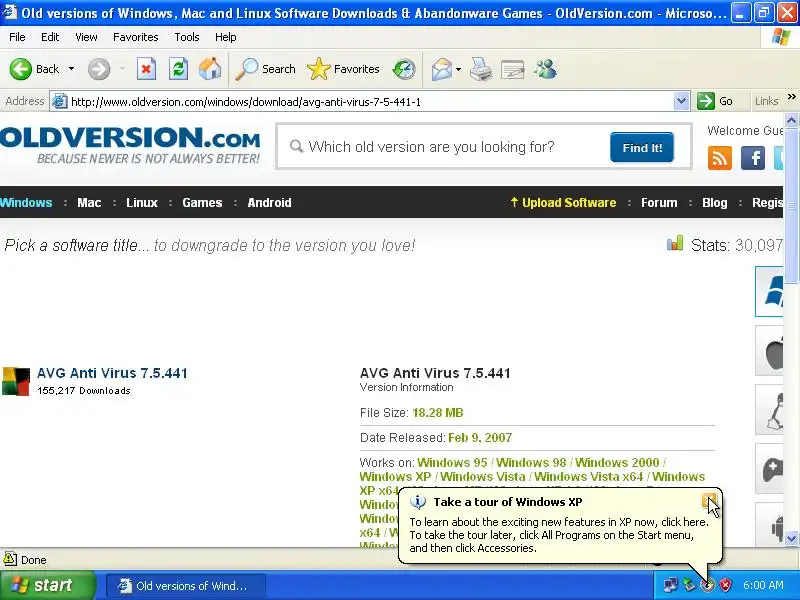Click the 18.28 MB file size value
Viewport: 800px width, 600px height.
(438, 413)
